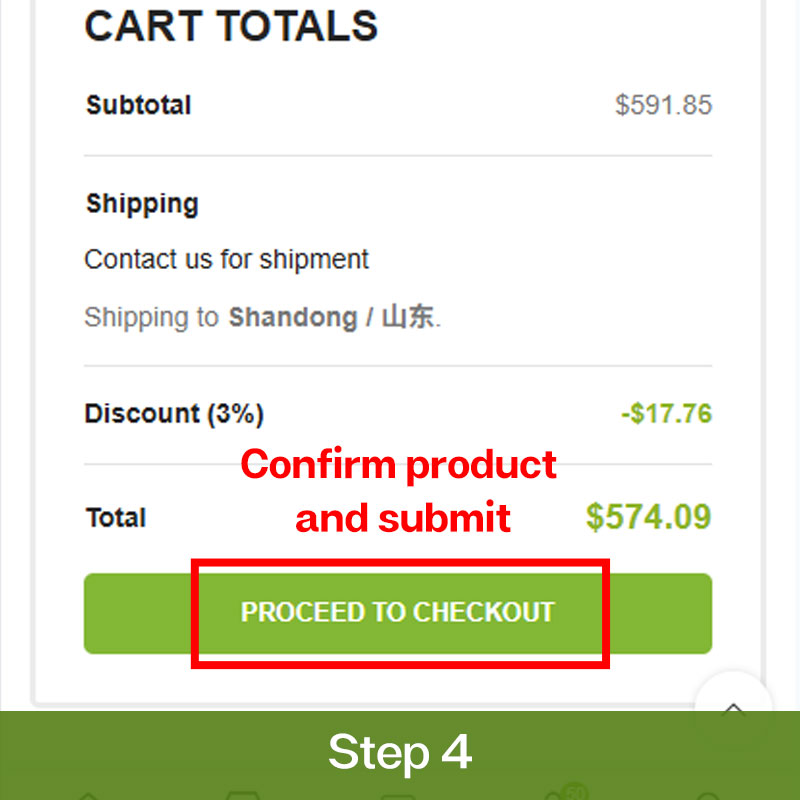Tap the middle icon in bottom navigation
The image size is (800, 800).
point(398,795)
